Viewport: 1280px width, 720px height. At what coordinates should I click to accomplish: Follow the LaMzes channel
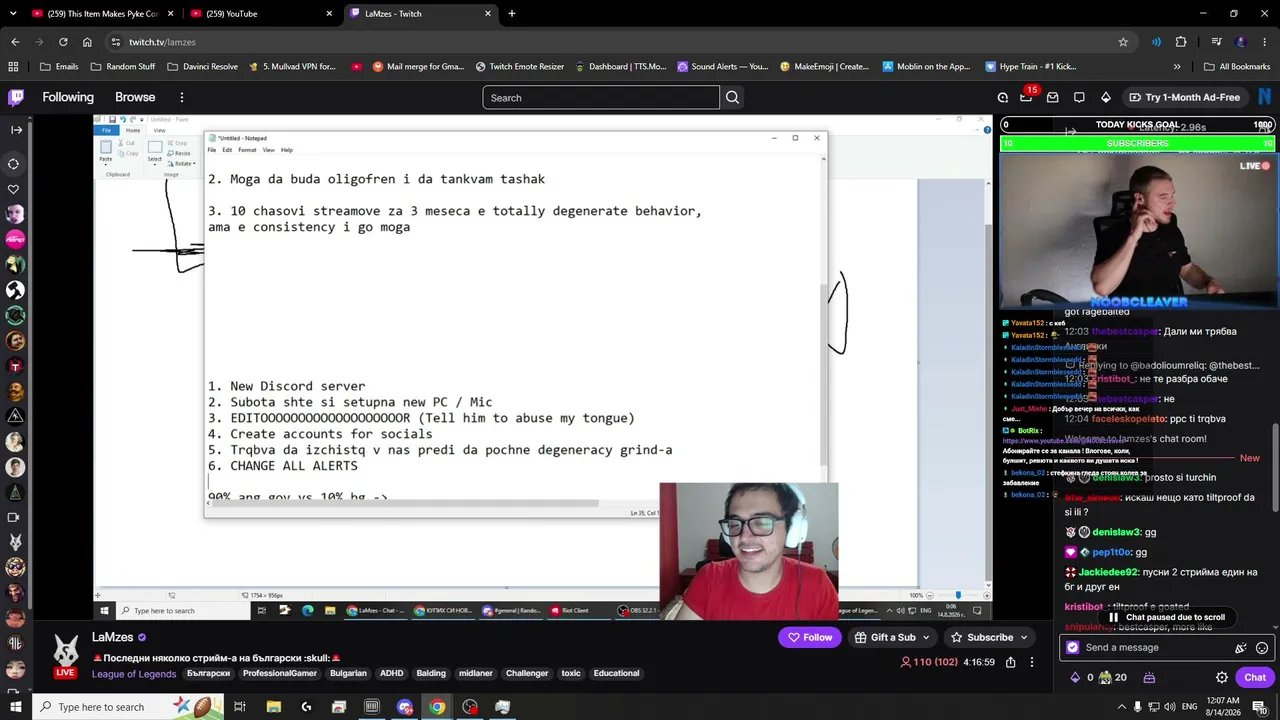810,637
